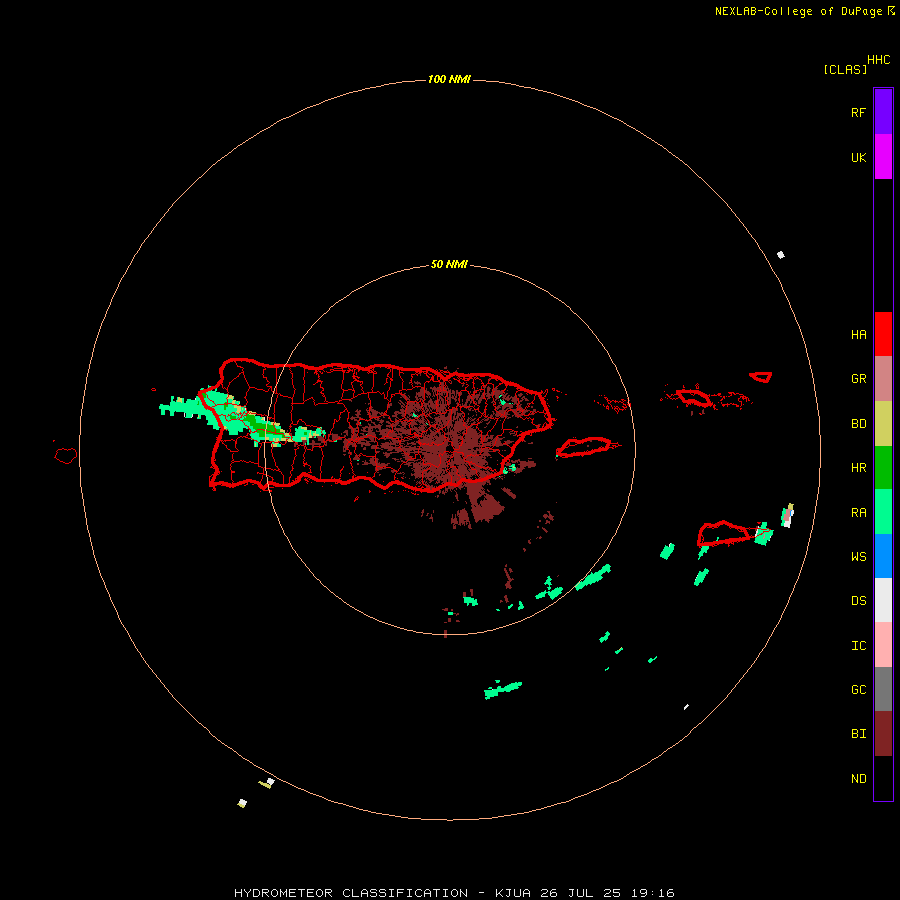Click the "GR" legend label
Viewport: 900px width, 900px height.
tap(858, 379)
